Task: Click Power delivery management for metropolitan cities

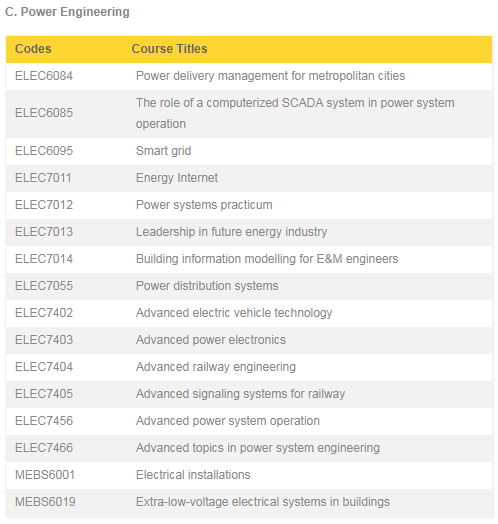Action: [270, 76]
